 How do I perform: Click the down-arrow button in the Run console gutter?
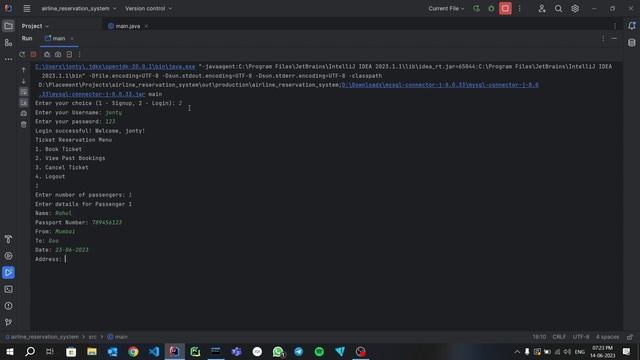24,81
